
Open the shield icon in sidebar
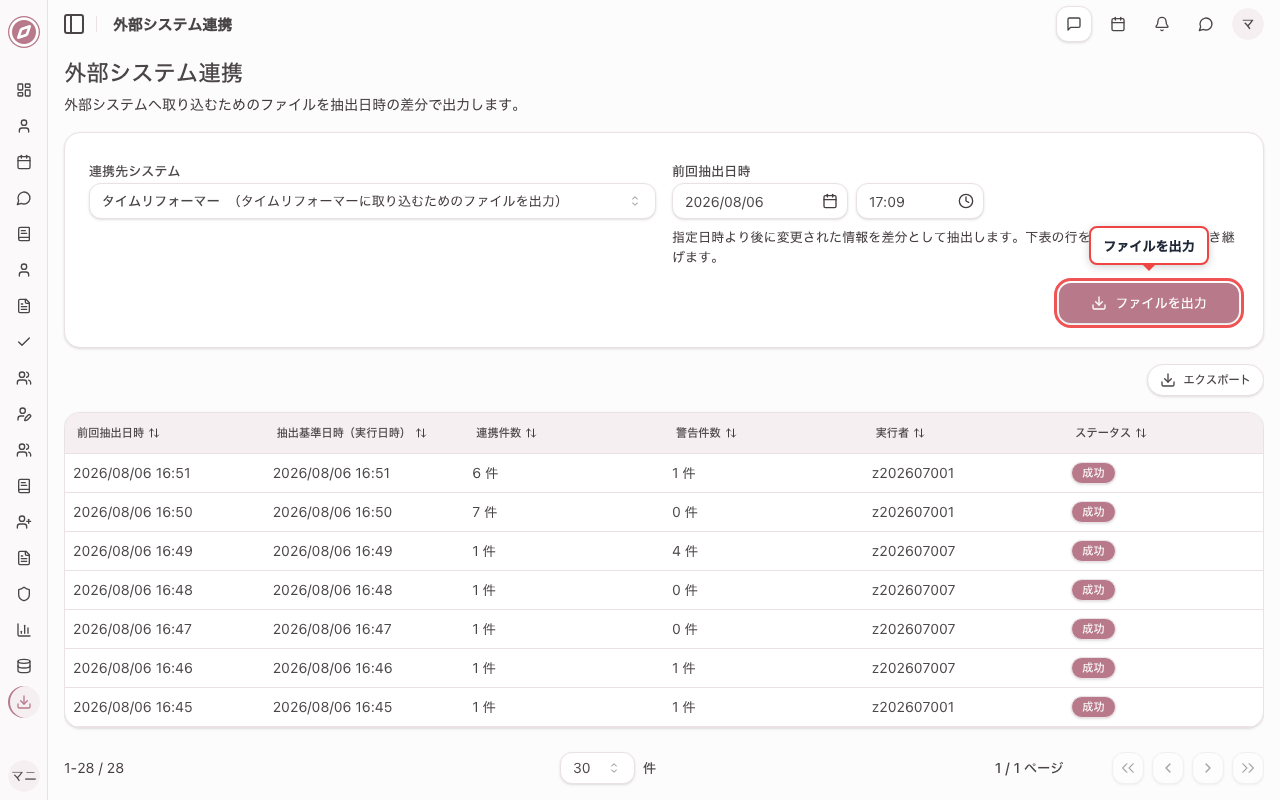(x=24, y=594)
